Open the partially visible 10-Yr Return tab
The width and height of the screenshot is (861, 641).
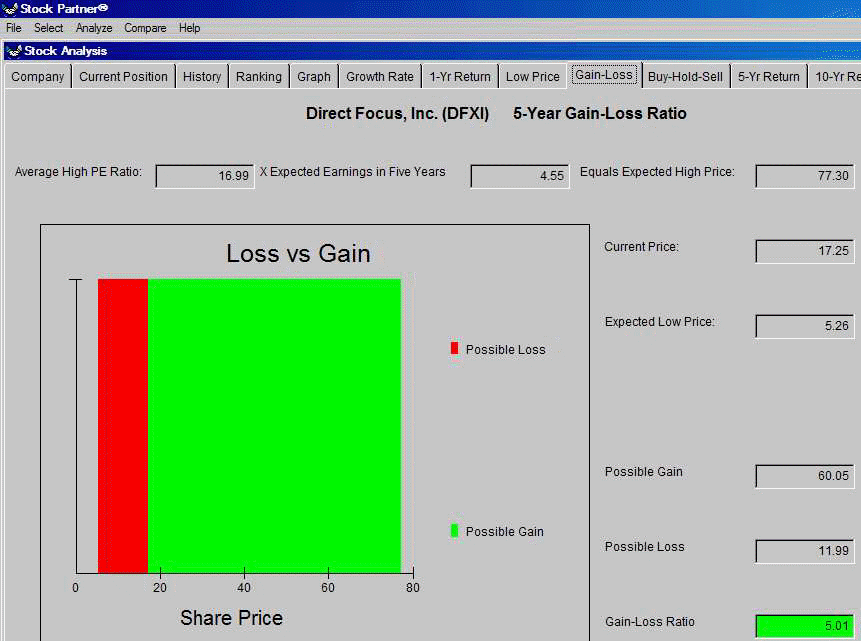[x=835, y=77]
